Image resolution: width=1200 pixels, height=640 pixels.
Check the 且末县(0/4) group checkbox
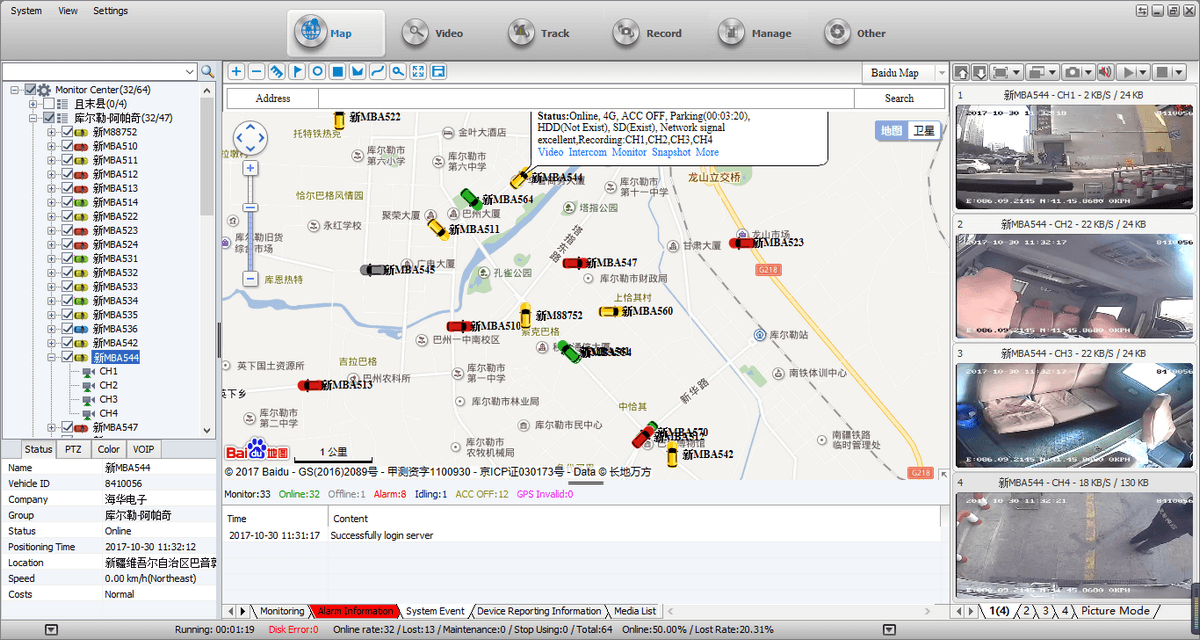point(49,104)
